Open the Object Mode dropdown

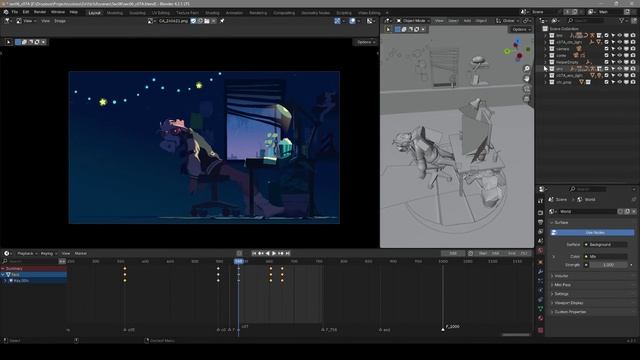[x=413, y=21]
